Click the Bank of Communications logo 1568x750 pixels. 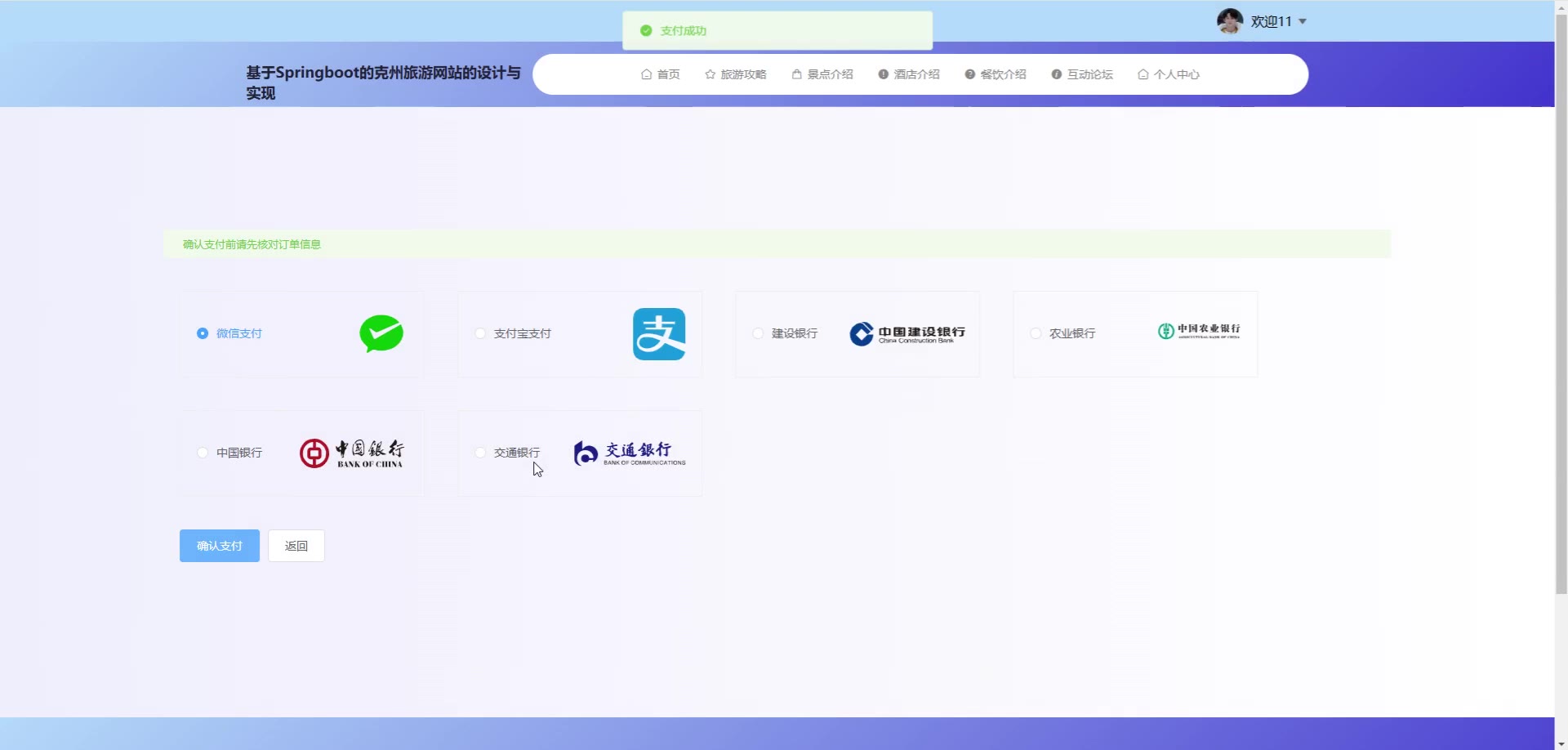[630, 453]
